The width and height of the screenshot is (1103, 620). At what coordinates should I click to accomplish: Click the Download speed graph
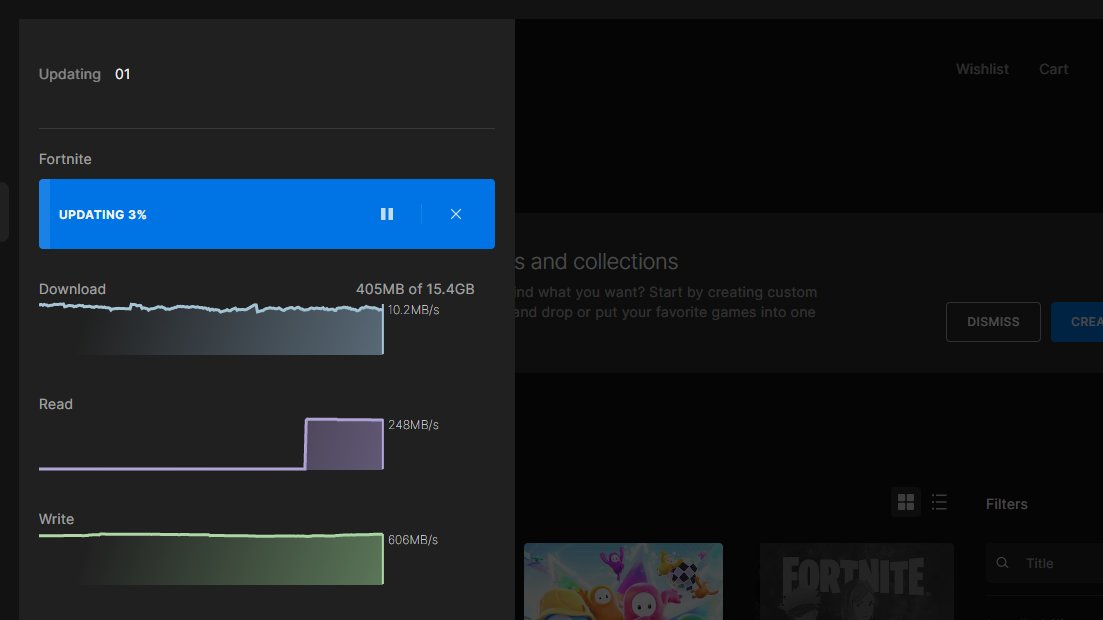tap(211, 329)
